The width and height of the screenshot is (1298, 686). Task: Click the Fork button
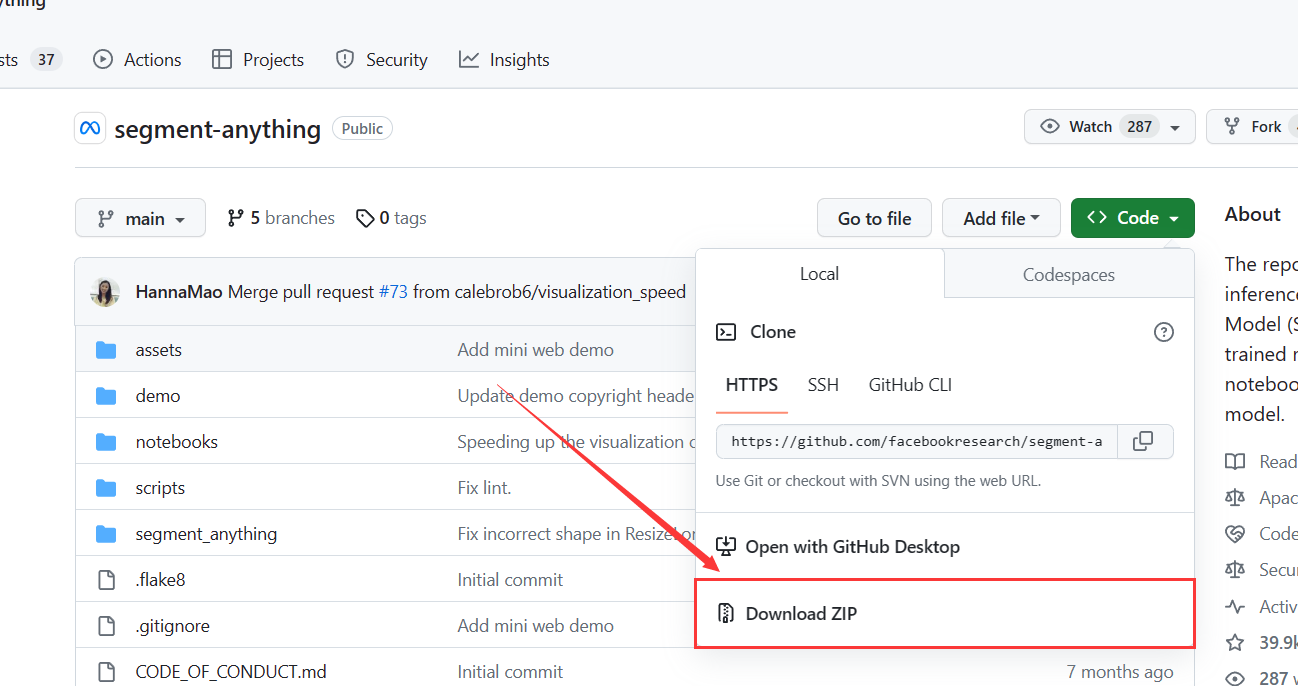point(1252,127)
